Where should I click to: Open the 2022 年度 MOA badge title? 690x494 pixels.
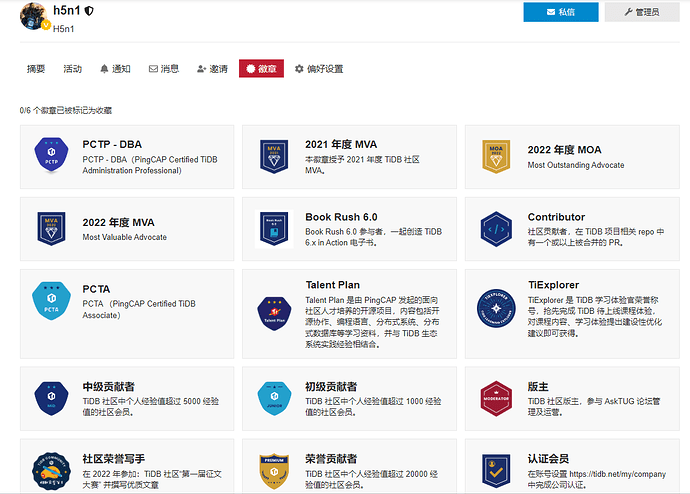click(x=564, y=150)
